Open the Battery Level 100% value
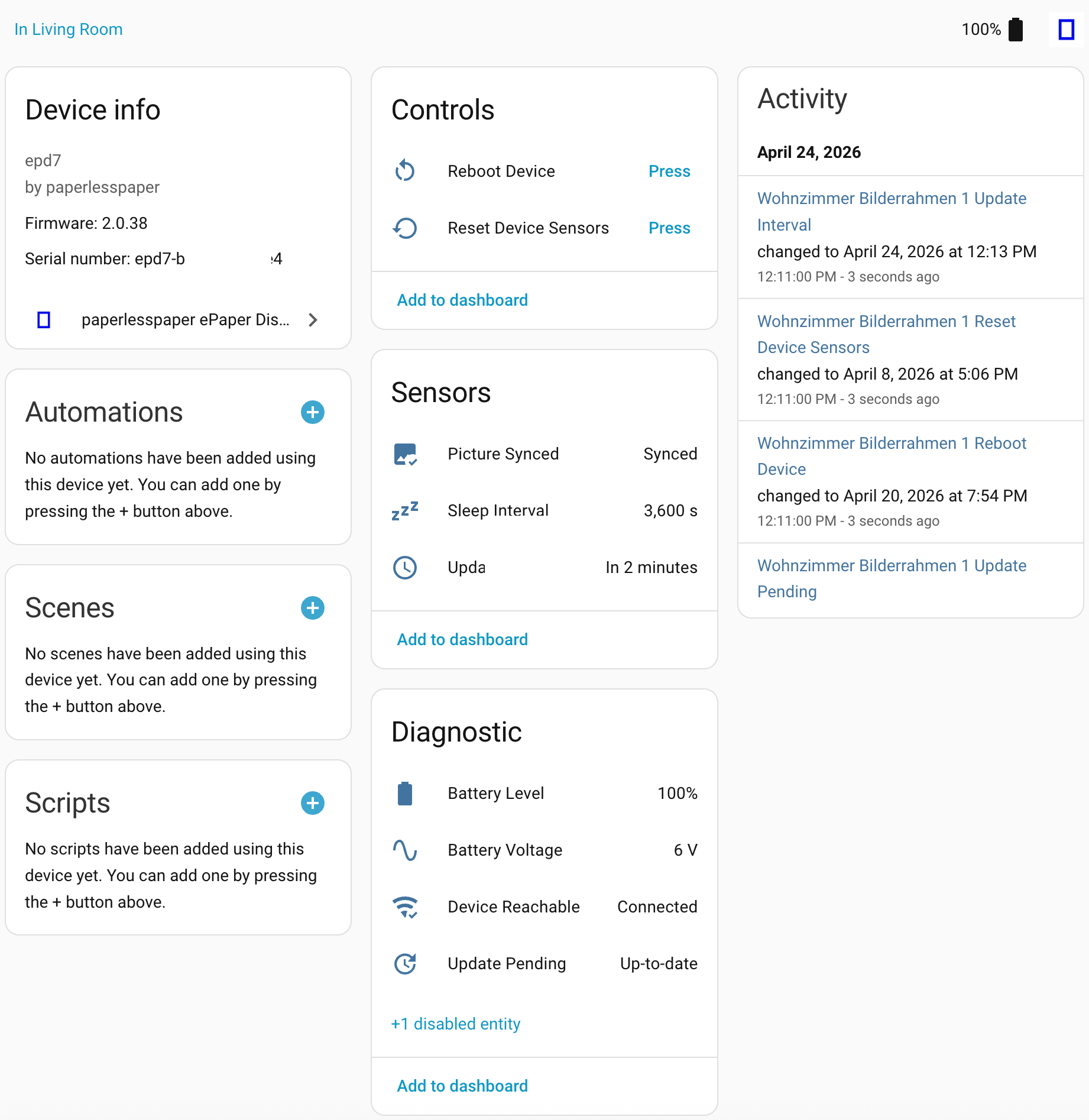 coord(678,793)
